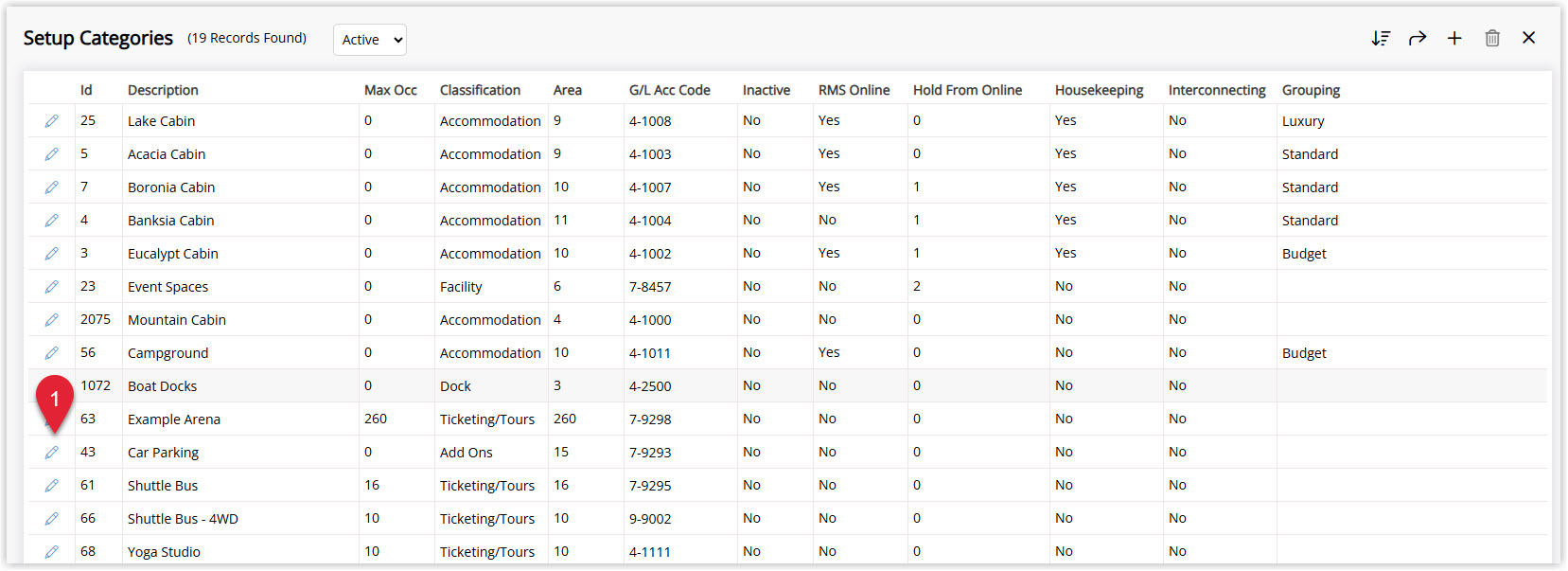Screen dimensions: 1568x571
Task: Select the Car Parking description cell
Action: click(163, 453)
